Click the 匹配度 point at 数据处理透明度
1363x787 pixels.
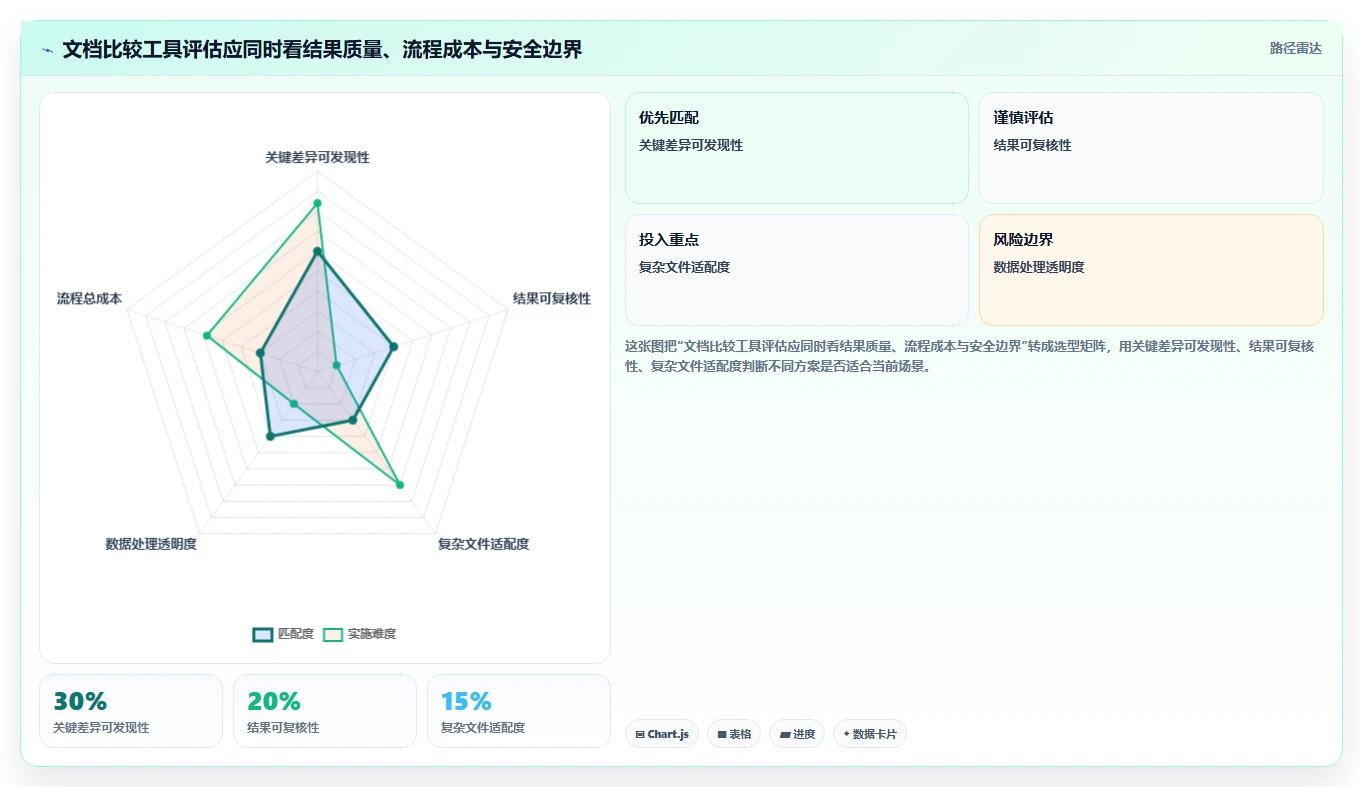(x=270, y=437)
